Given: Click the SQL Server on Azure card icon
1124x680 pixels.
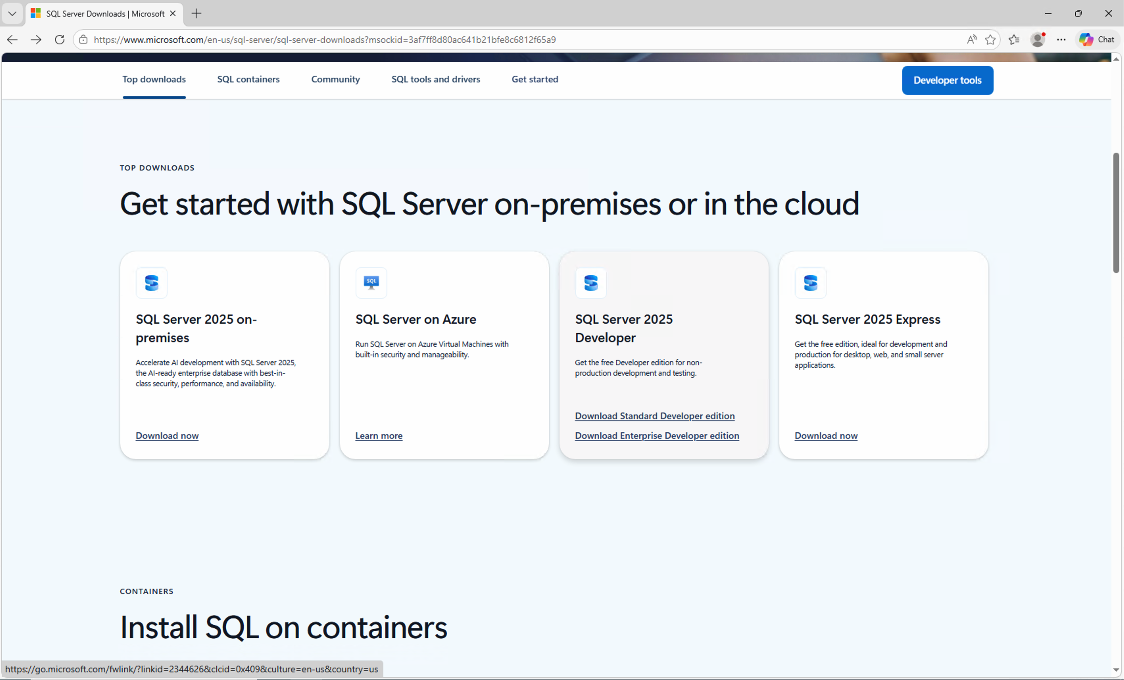Looking at the screenshot, I should click(x=371, y=283).
